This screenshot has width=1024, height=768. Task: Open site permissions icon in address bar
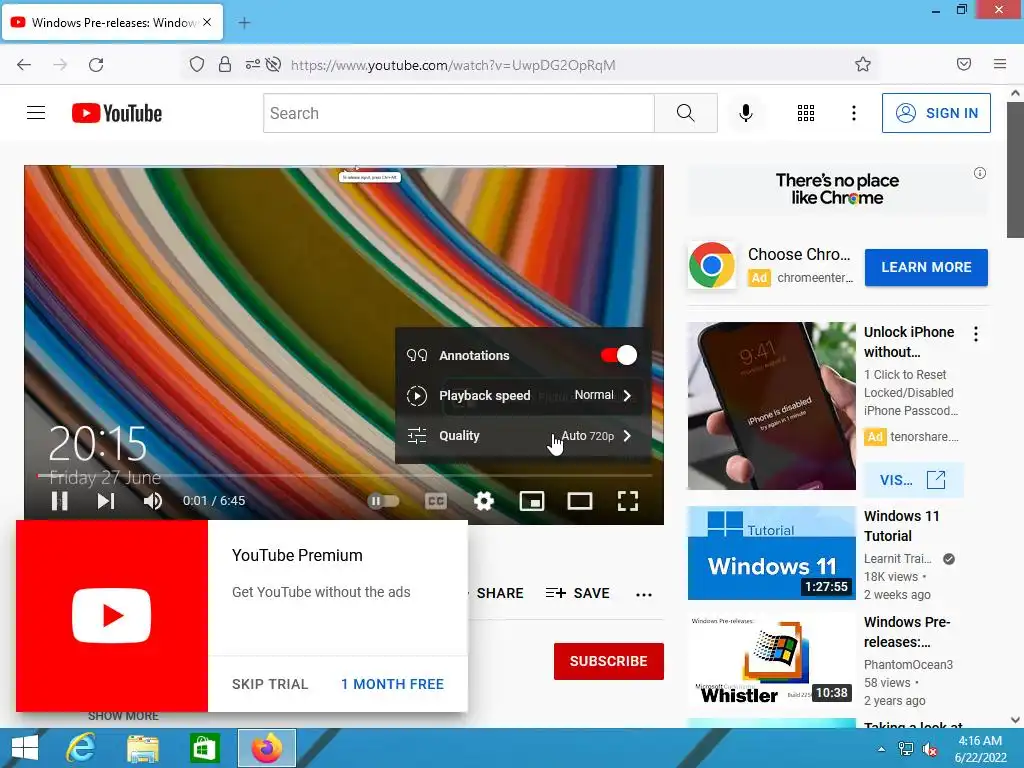252,64
